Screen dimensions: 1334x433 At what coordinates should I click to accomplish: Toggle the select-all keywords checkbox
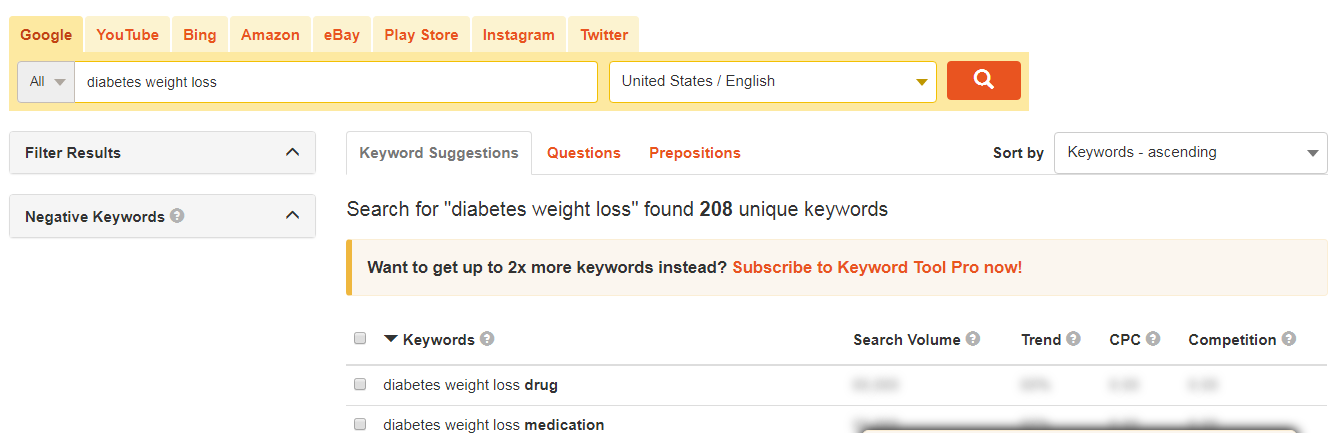pyautogui.click(x=360, y=338)
